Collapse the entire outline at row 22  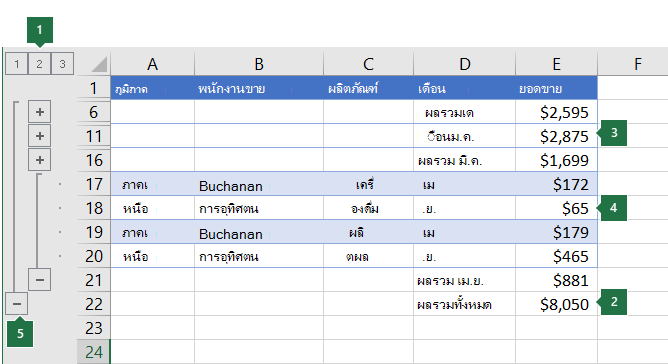[17, 303]
